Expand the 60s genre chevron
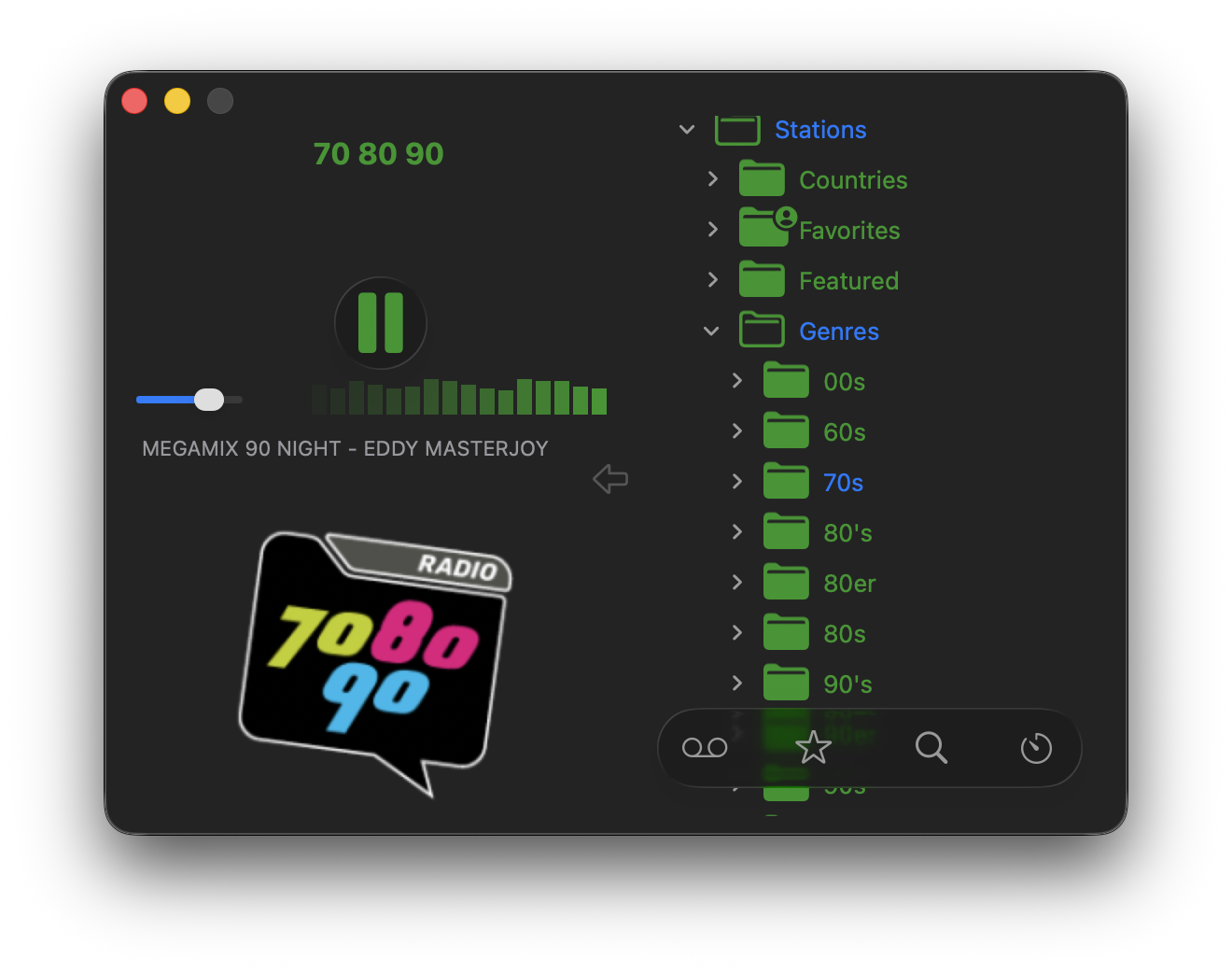The width and height of the screenshot is (1232, 973). click(737, 431)
